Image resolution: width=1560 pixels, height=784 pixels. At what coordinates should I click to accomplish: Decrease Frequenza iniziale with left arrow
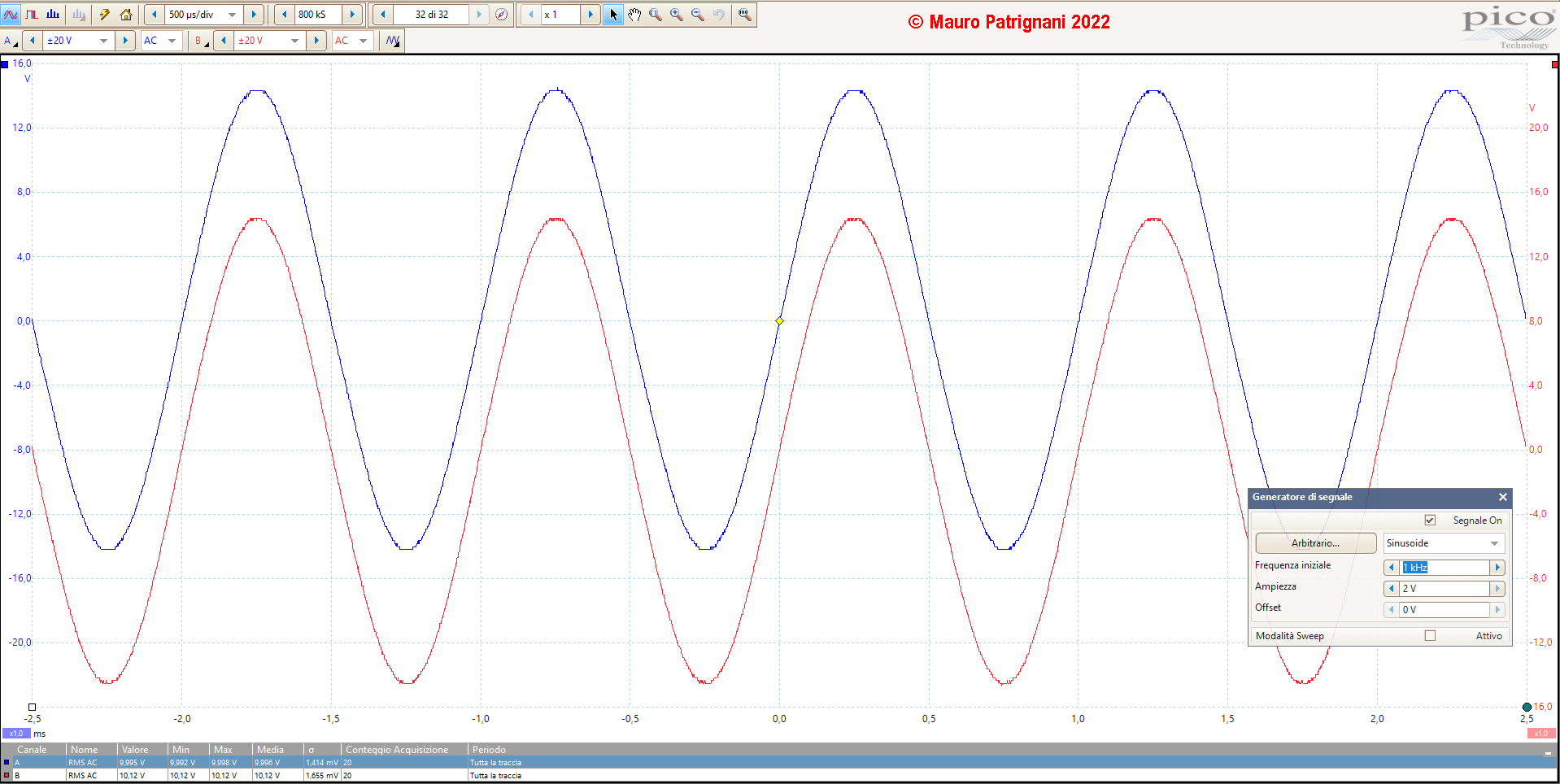coord(1391,568)
